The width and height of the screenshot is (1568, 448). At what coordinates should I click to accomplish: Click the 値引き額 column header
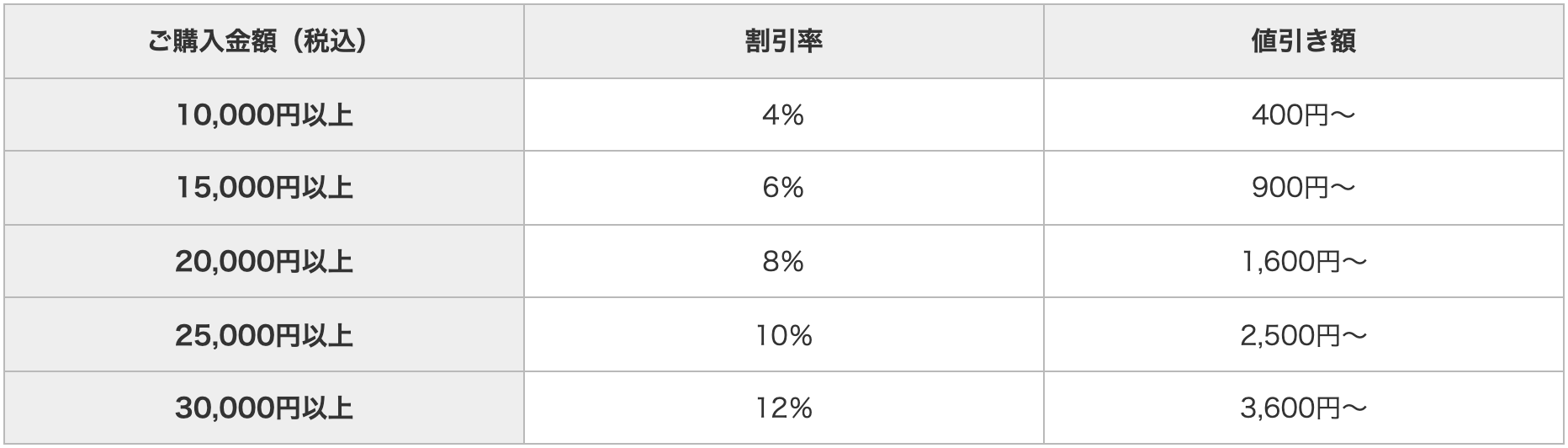pyautogui.click(x=1303, y=41)
